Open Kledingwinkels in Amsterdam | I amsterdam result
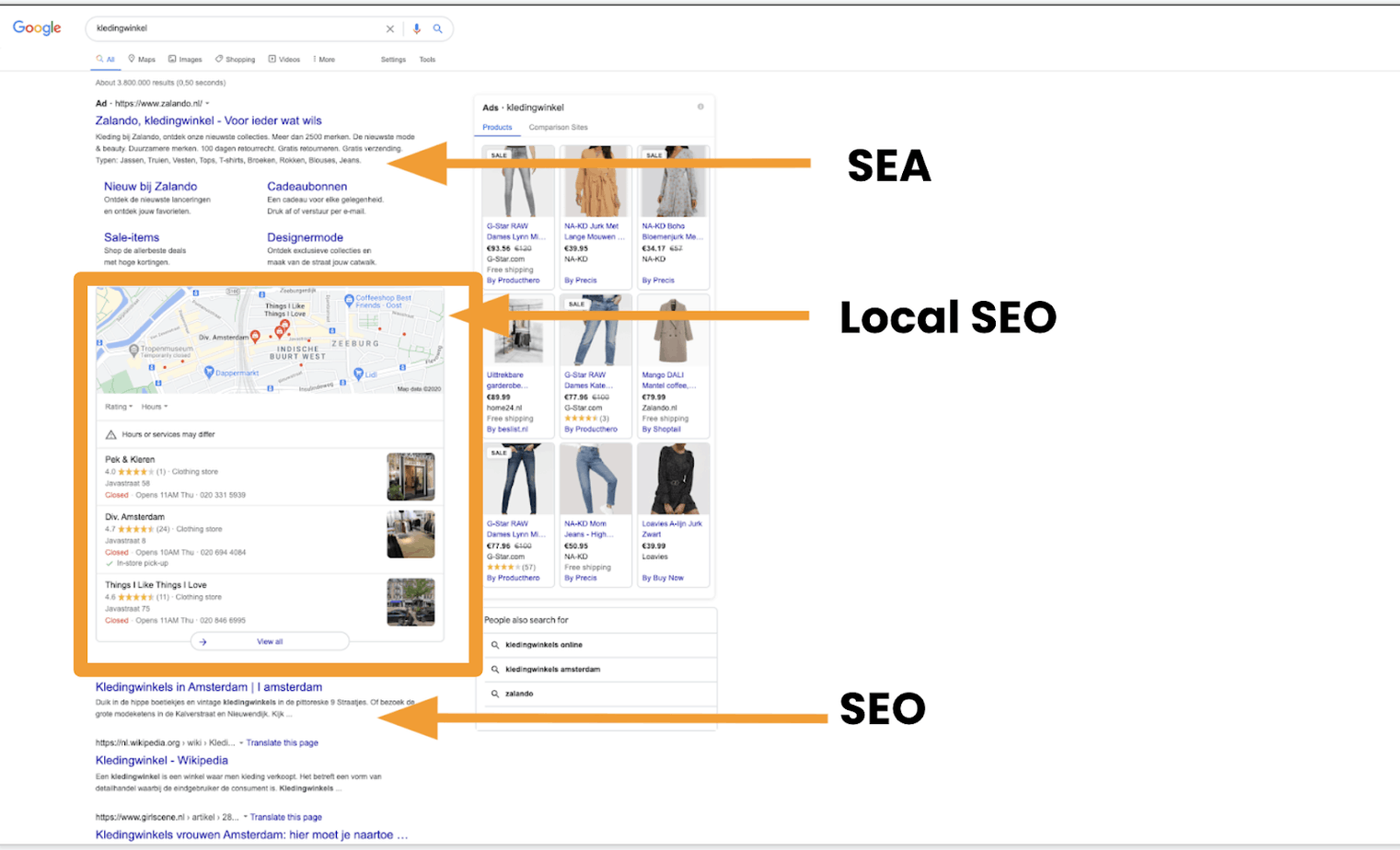 point(209,687)
